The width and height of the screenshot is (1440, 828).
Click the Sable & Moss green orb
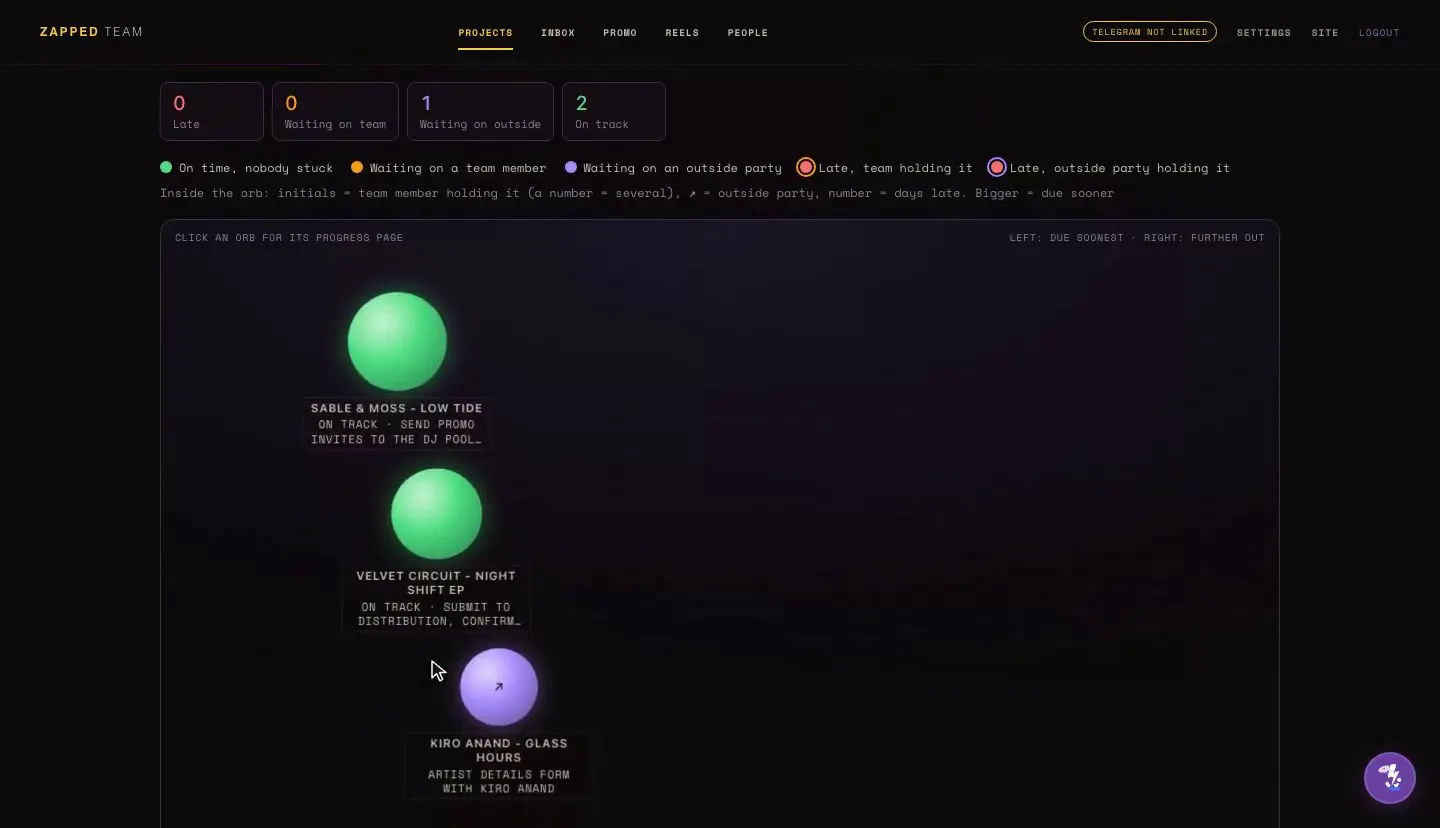pyautogui.click(x=397, y=341)
